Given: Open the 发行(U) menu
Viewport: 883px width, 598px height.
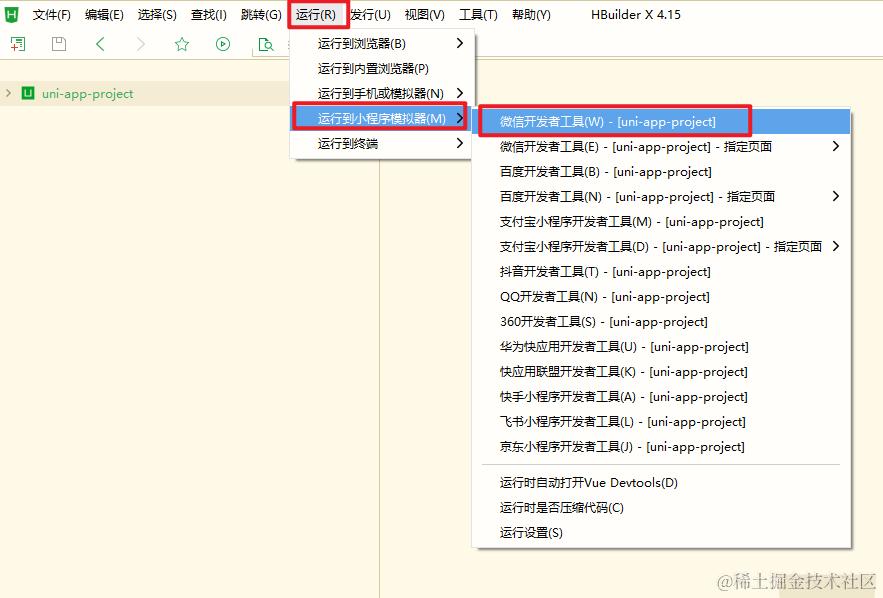Looking at the screenshot, I should pyautogui.click(x=370, y=15).
